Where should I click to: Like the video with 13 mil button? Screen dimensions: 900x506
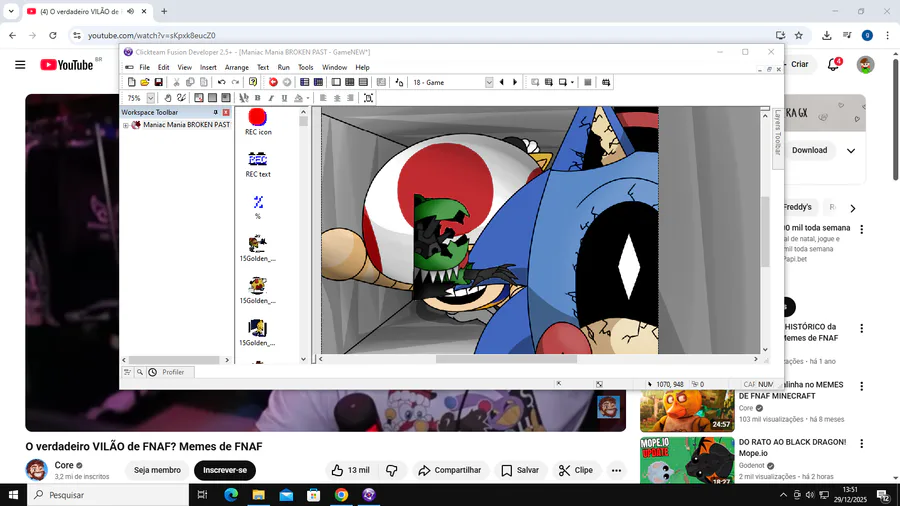coord(351,470)
